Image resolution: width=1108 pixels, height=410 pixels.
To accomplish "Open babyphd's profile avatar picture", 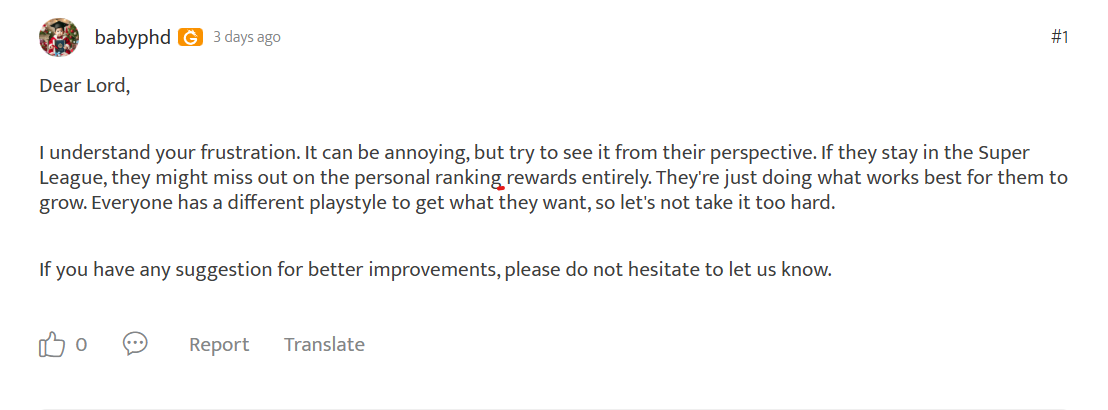I will (59, 38).
